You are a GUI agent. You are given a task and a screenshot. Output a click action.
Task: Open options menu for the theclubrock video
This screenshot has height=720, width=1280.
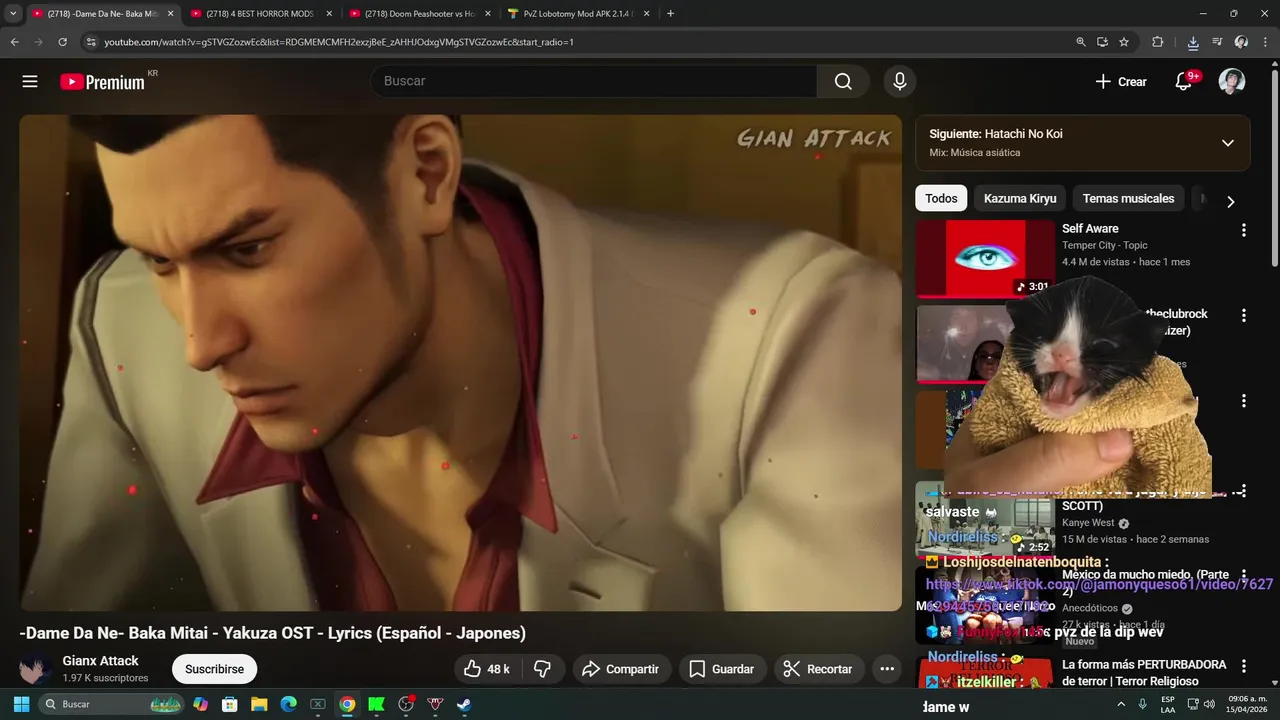[1244, 315]
